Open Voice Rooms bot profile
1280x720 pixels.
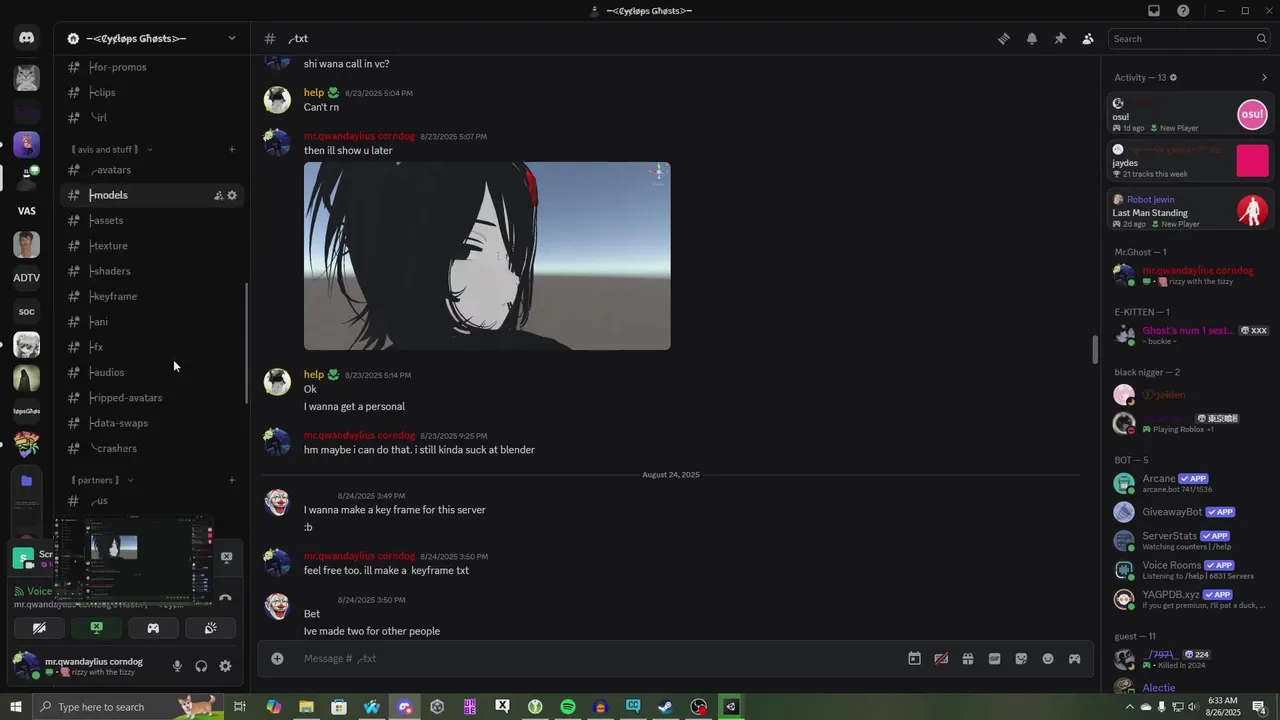1190,570
